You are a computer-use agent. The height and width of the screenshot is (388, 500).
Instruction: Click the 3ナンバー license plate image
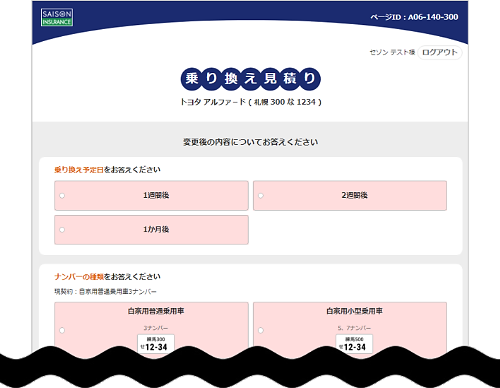[156, 344]
